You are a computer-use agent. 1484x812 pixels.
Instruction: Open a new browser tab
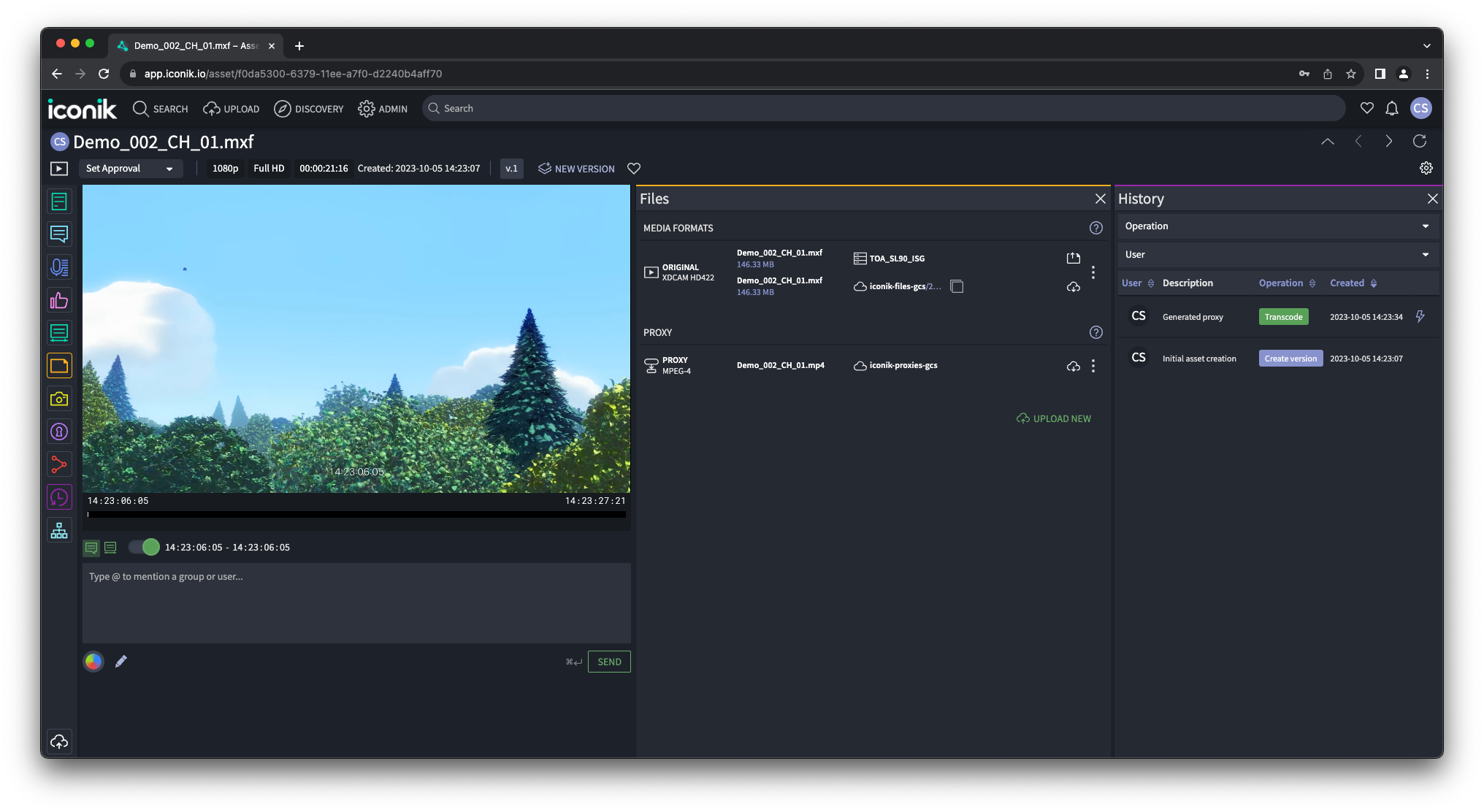click(x=299, y=46)
